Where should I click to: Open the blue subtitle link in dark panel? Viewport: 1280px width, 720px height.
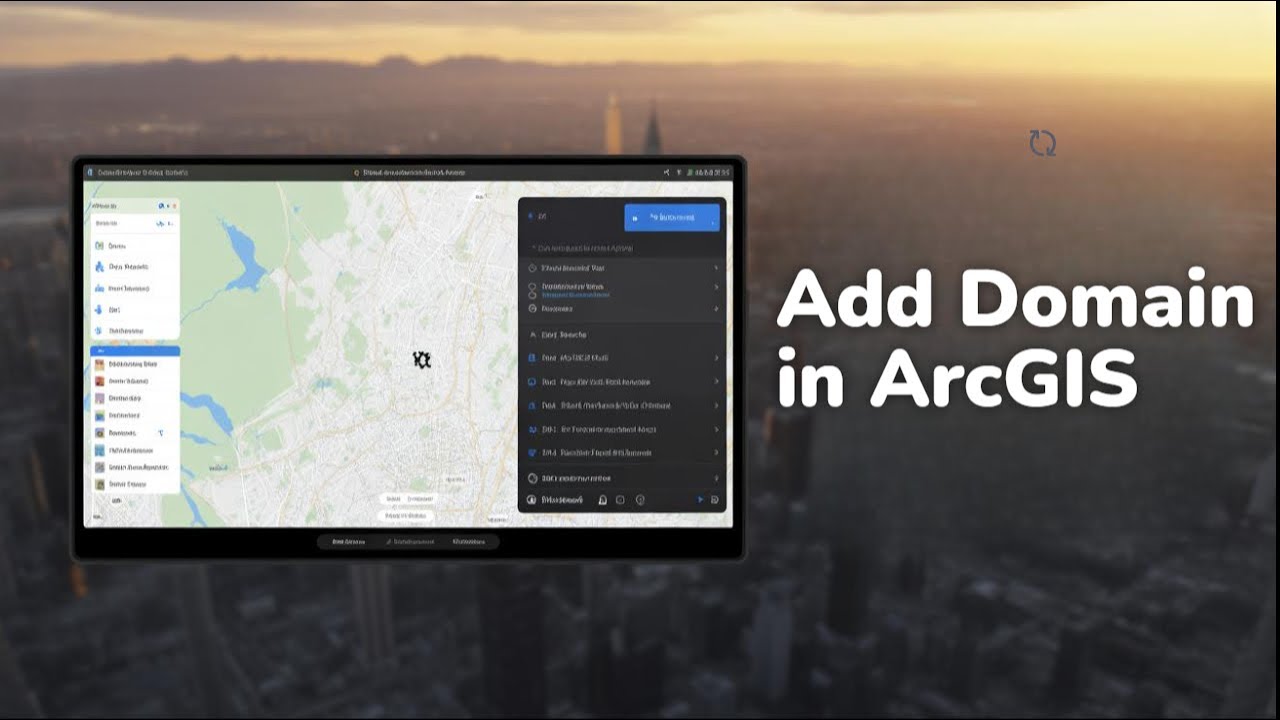coord(573,295)
